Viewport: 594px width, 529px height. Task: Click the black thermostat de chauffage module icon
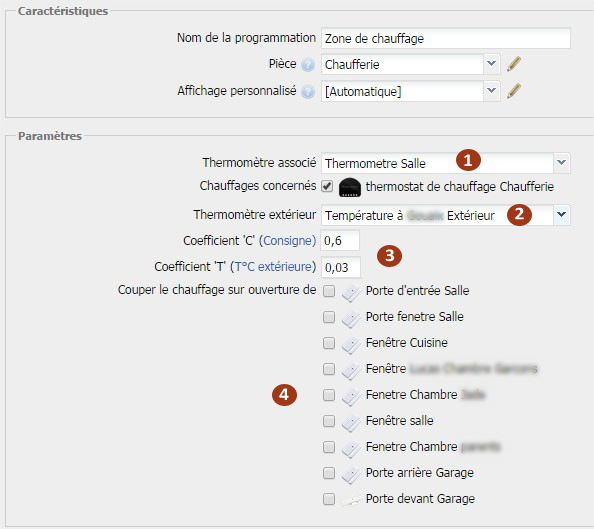pos(350,187)
